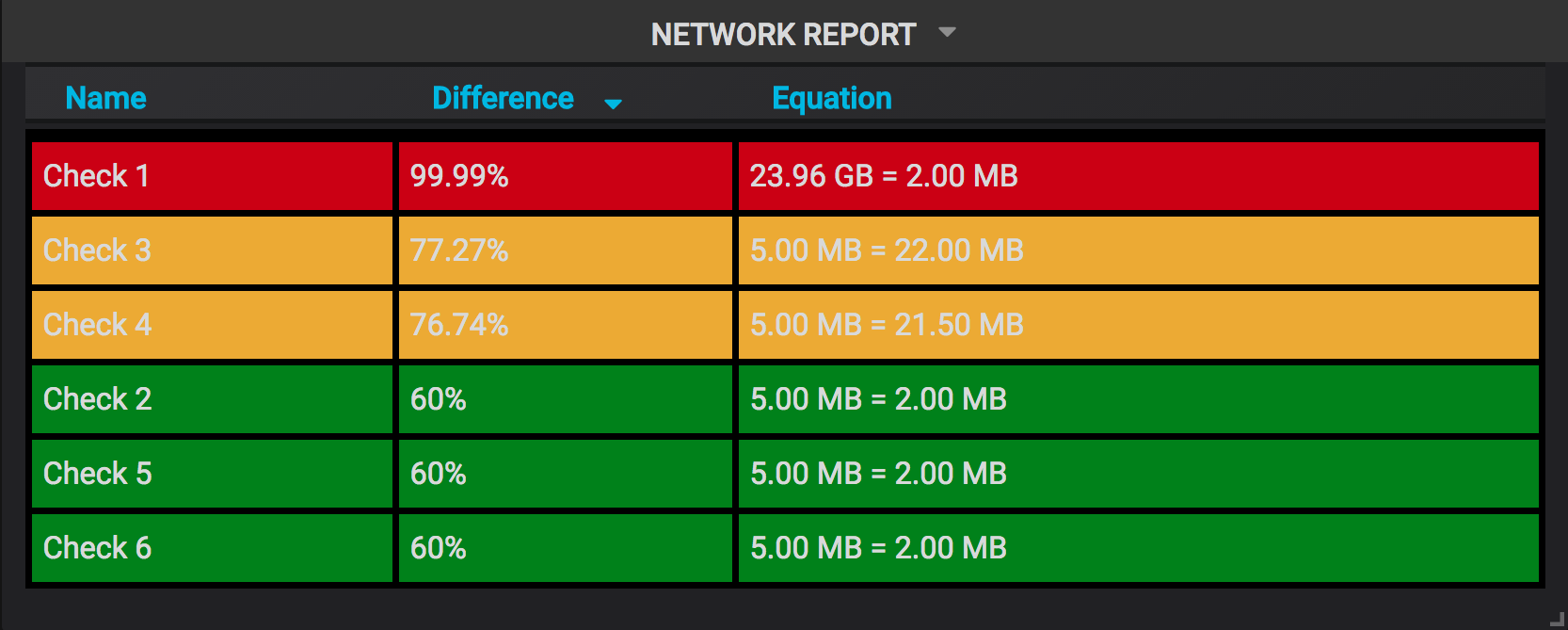Click the panel resize handle in the corner
1568x630 pixels.
[x=1557, y=619]
